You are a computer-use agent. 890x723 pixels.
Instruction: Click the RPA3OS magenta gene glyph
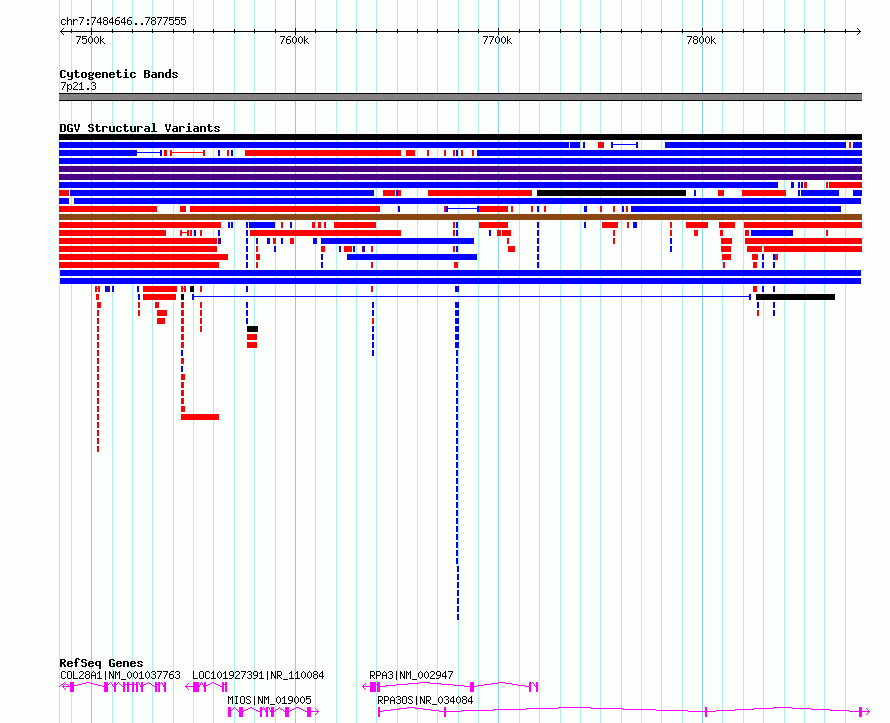624,712
